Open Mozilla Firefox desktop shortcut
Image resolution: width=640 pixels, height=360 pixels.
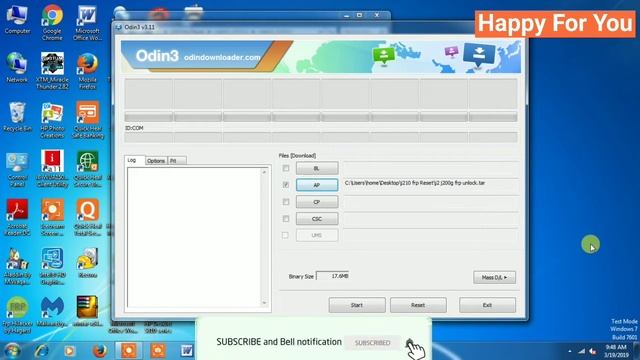(x=87, y=70)
